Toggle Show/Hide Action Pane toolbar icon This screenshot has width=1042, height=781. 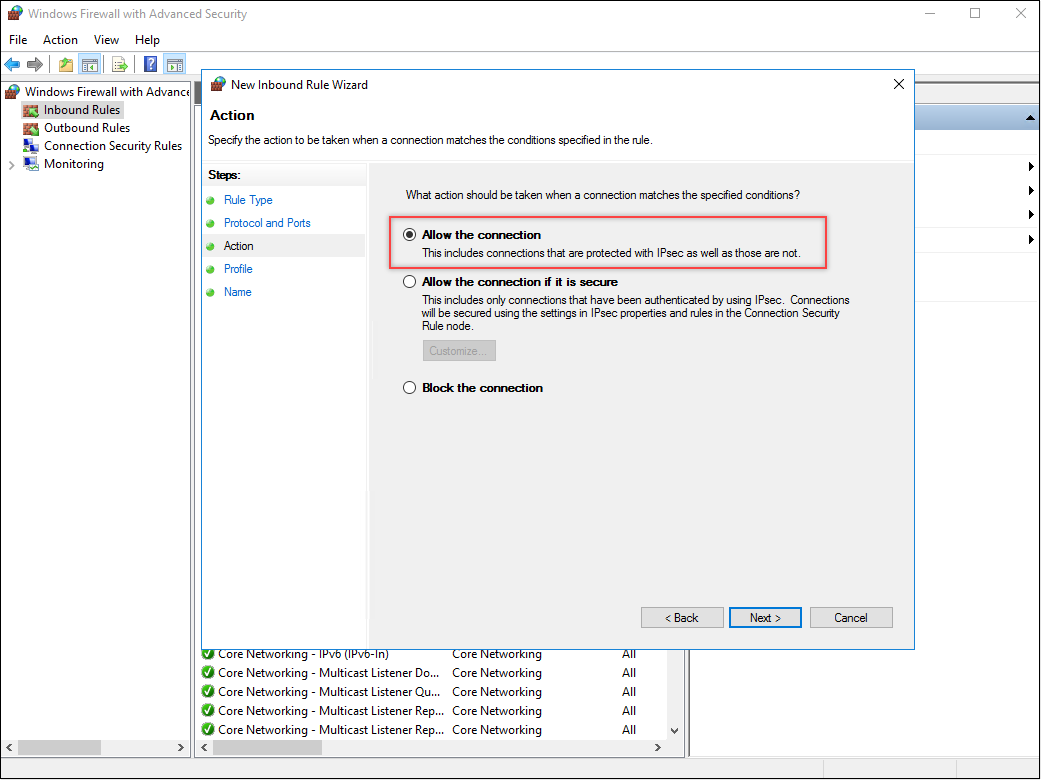click(175, 65)
